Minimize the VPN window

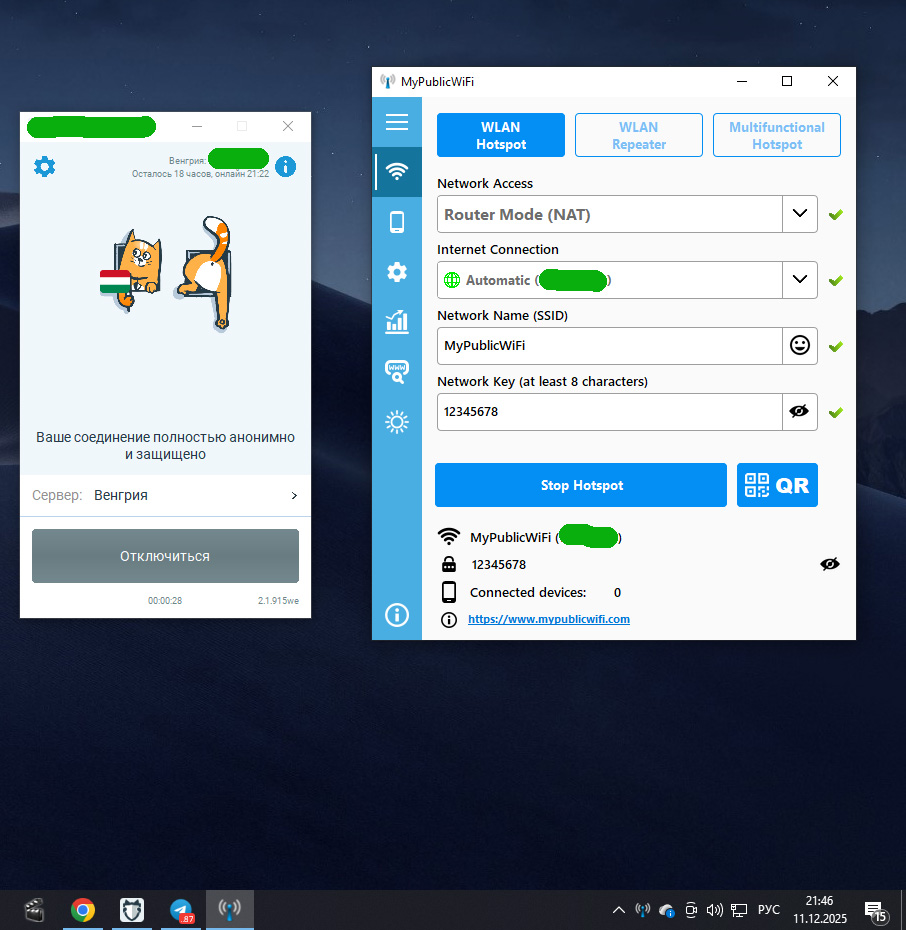[x=197, y=126]
